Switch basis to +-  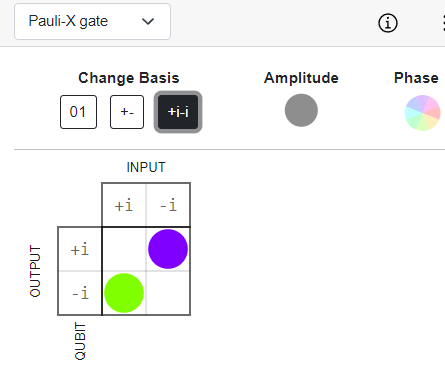[127, 112]
